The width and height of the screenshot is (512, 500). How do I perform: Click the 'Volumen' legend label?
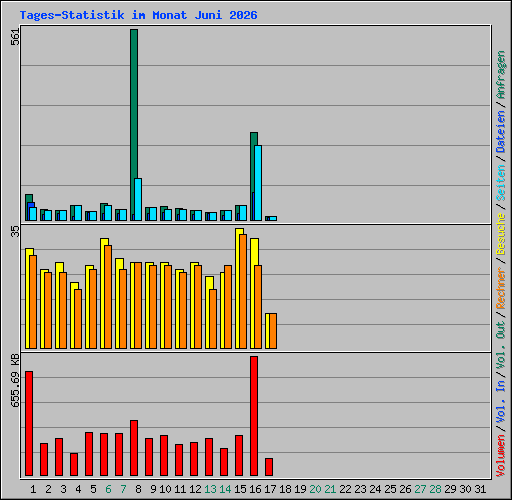501,456
